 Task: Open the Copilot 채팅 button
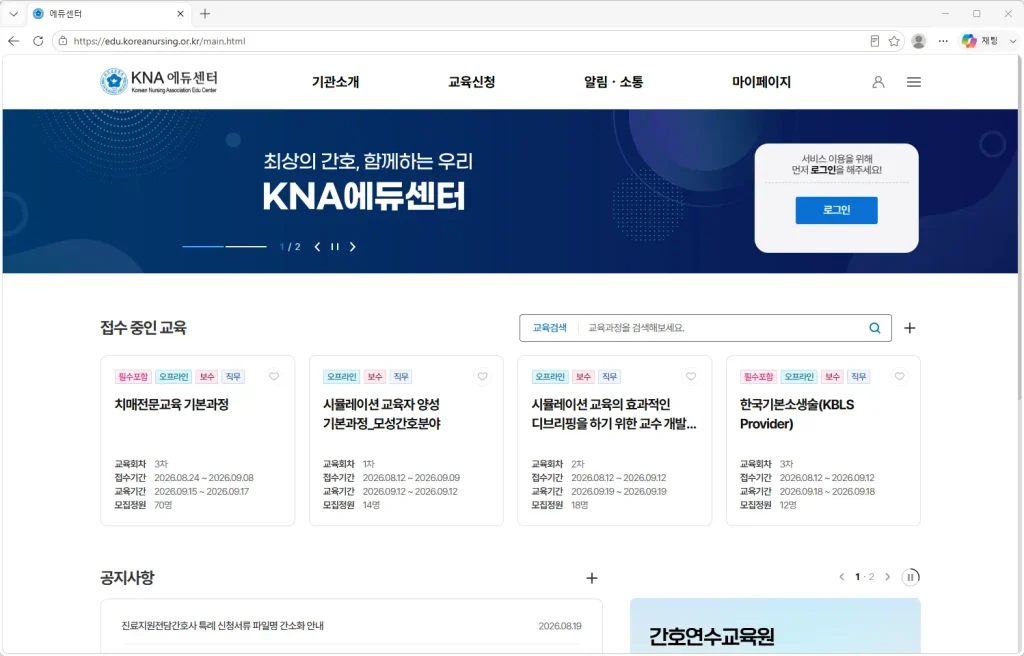coord(980,41)
